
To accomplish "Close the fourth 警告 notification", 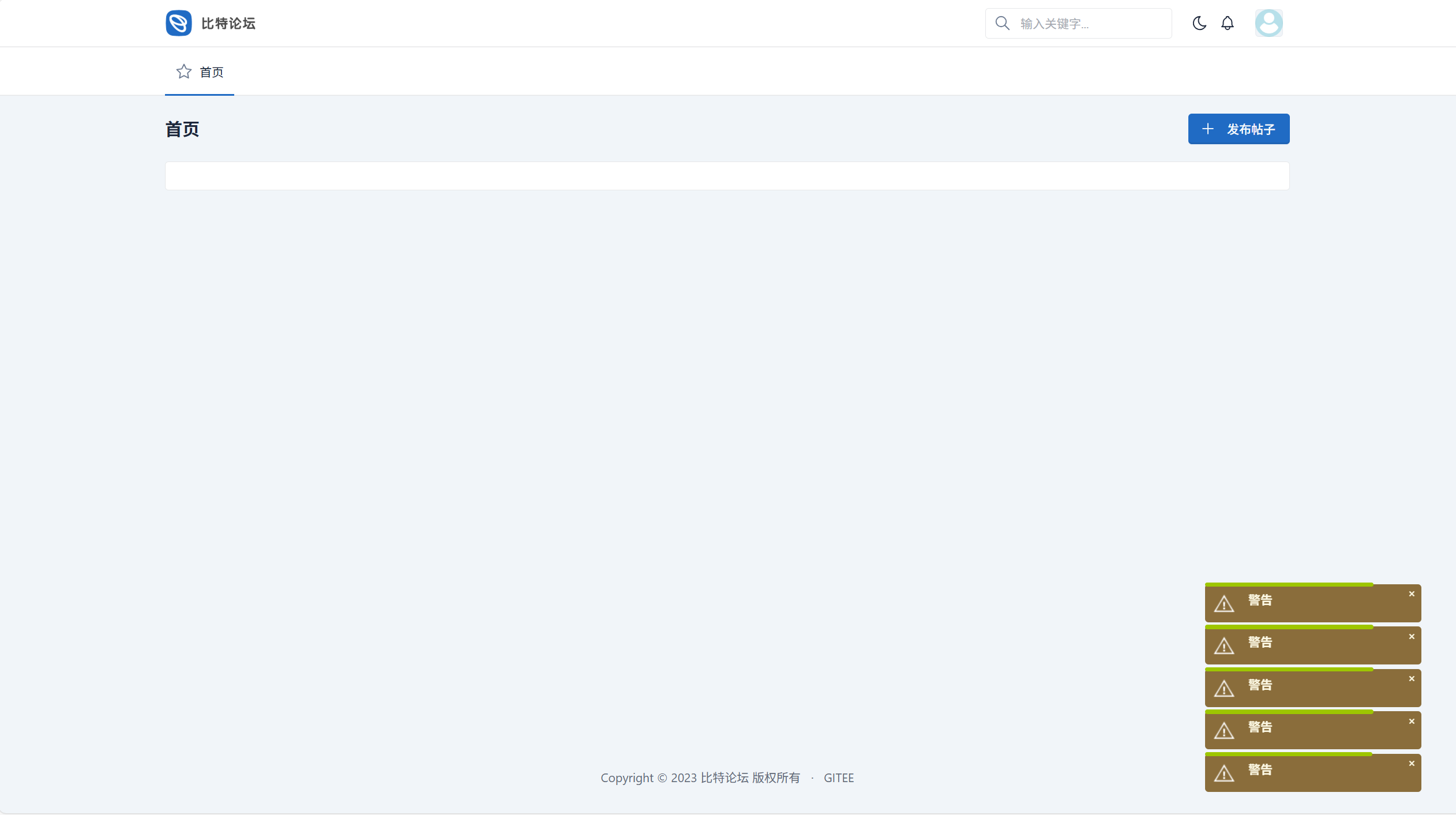I will tap(1412, 722).
